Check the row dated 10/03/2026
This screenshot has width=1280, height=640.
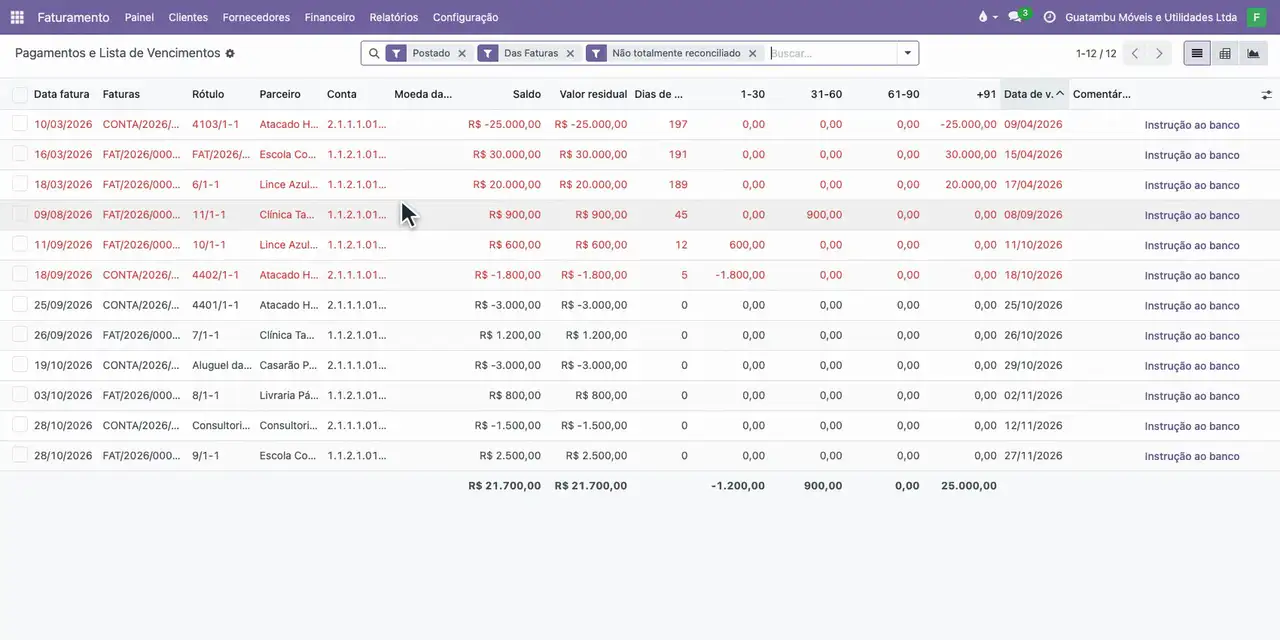pos(20,124)
